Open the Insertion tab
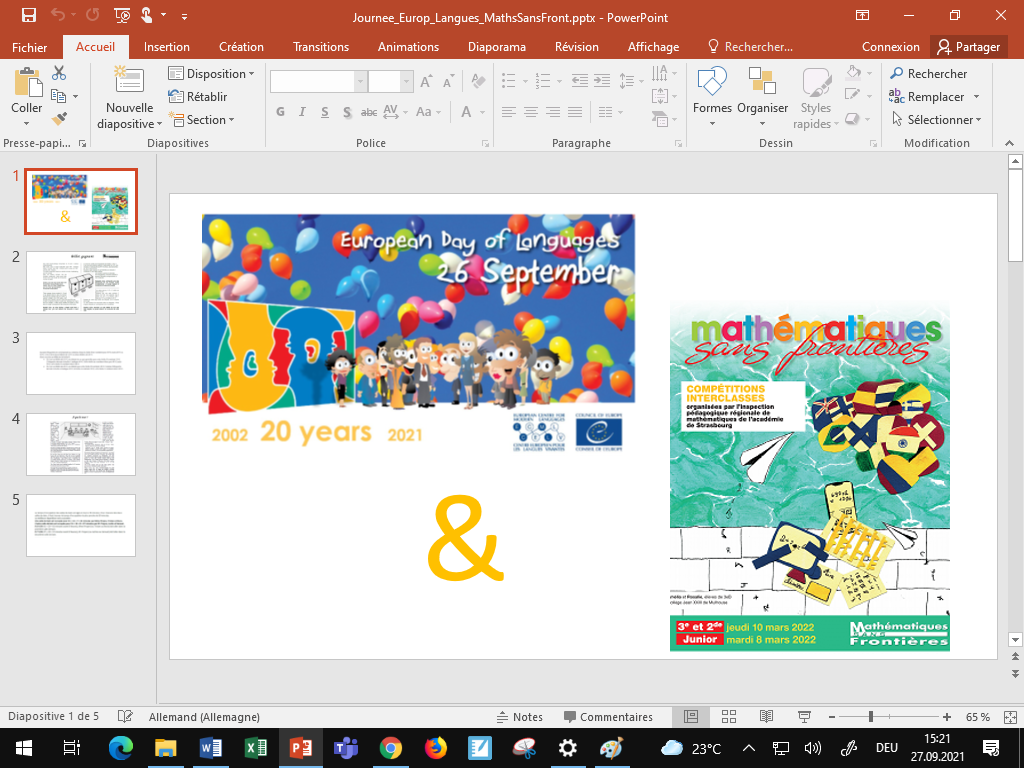This screenshot has height=768, width=1024. tap(167, 47)
